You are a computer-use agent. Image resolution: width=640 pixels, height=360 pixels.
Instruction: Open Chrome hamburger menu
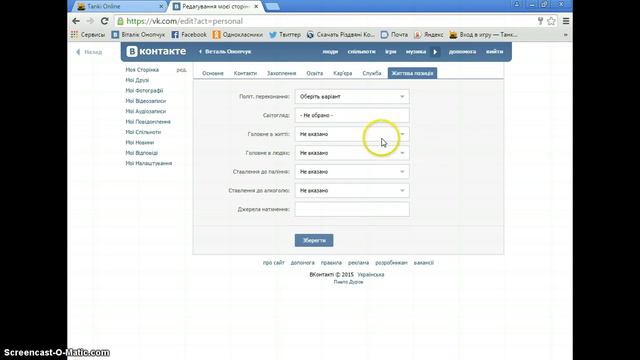click(566, 21)
